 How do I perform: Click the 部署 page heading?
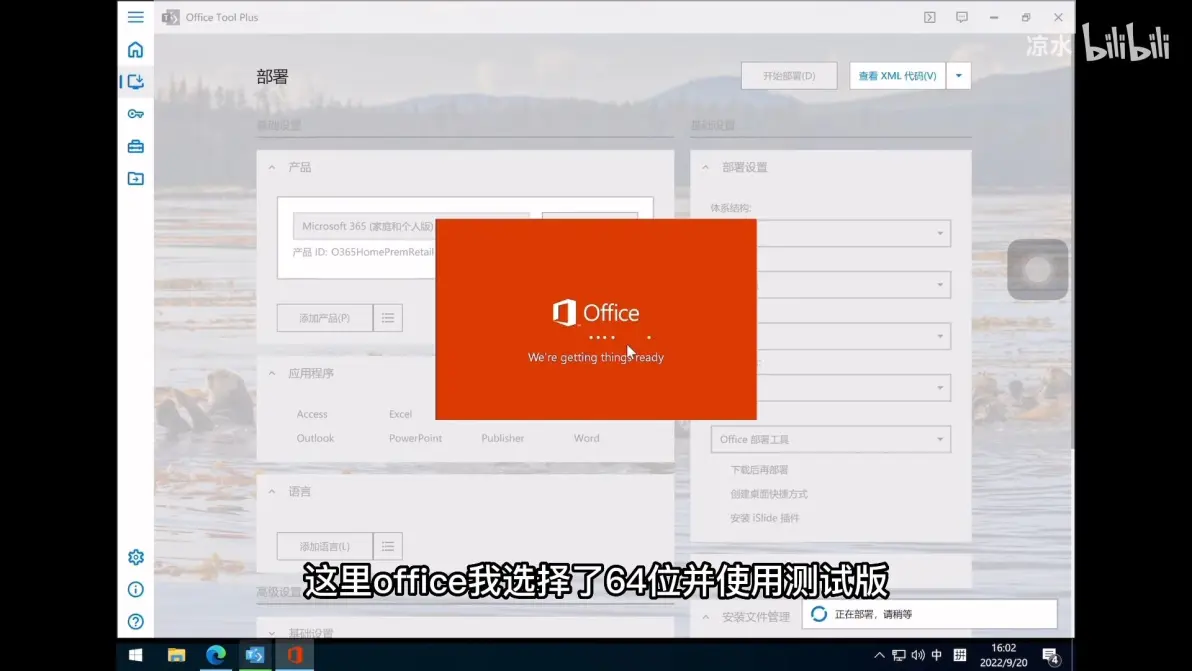[x=272, y=77]
